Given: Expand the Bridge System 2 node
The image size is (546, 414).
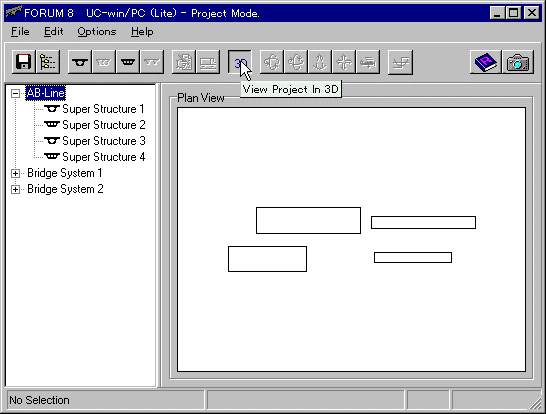Looking at the screenshot, I should [x=15, y=189].
